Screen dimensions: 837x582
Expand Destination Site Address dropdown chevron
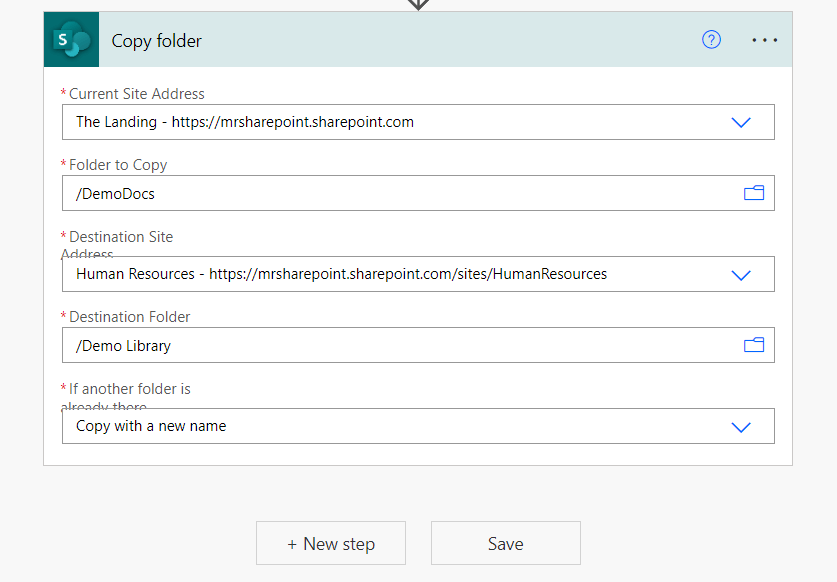(741, 275)
